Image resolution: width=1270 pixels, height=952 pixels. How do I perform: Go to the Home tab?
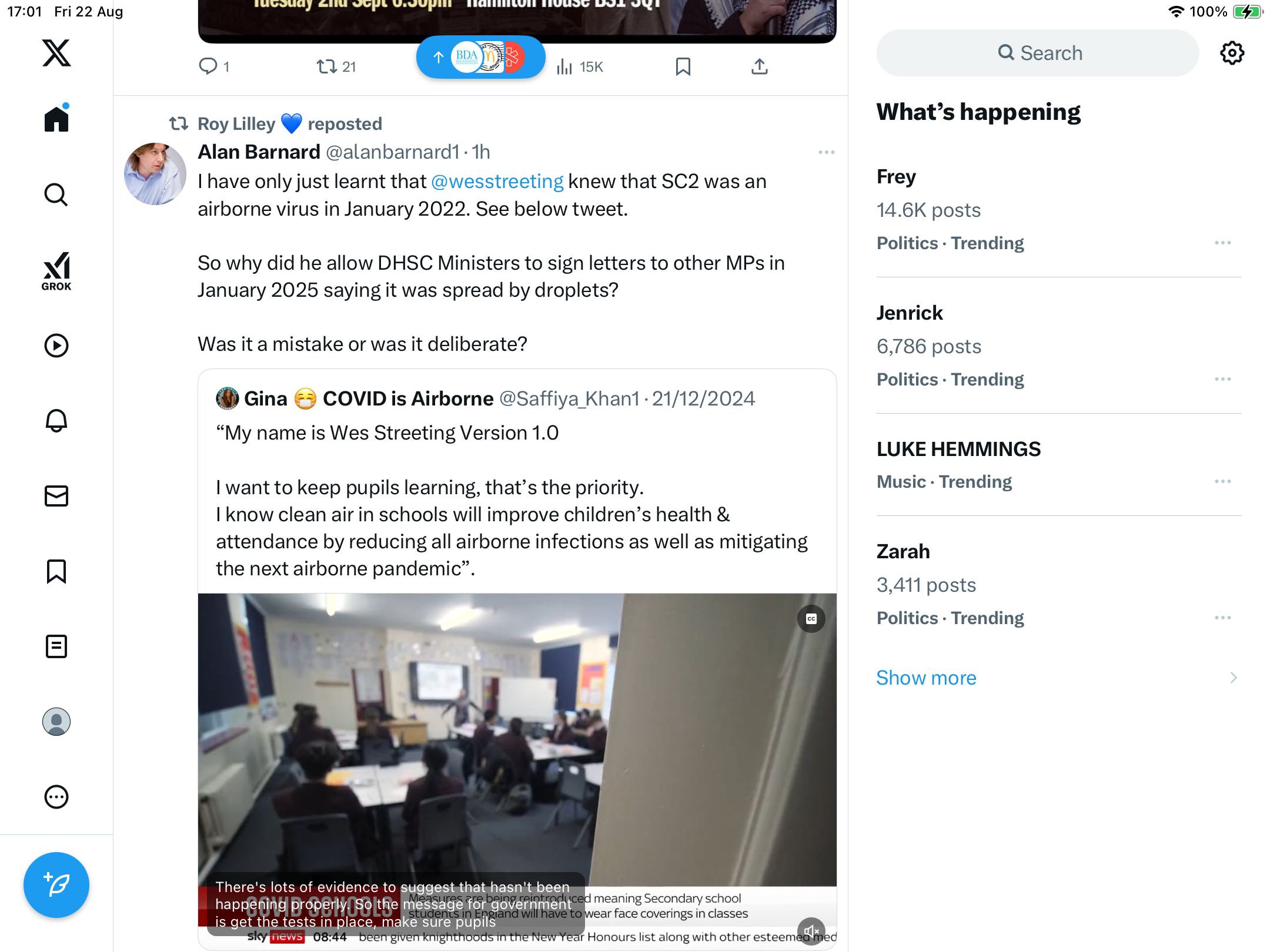[56, 119]
